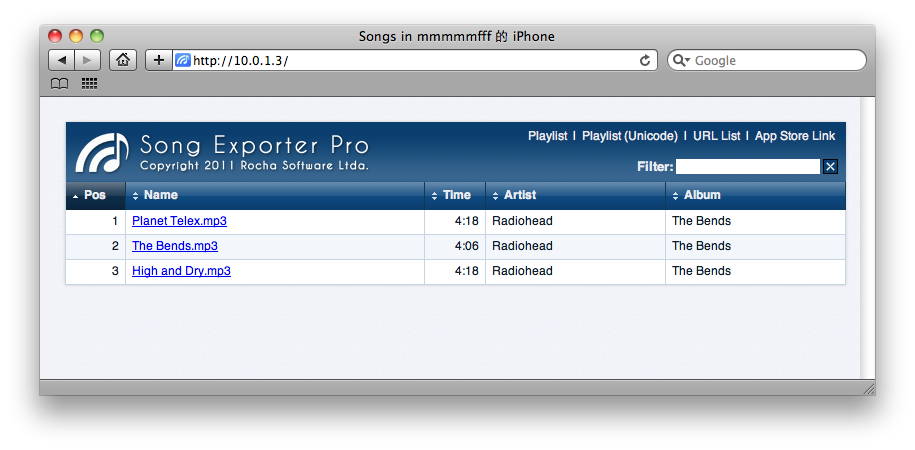Click position number 2 cell
915x450 pixels.
click(96, 246)
